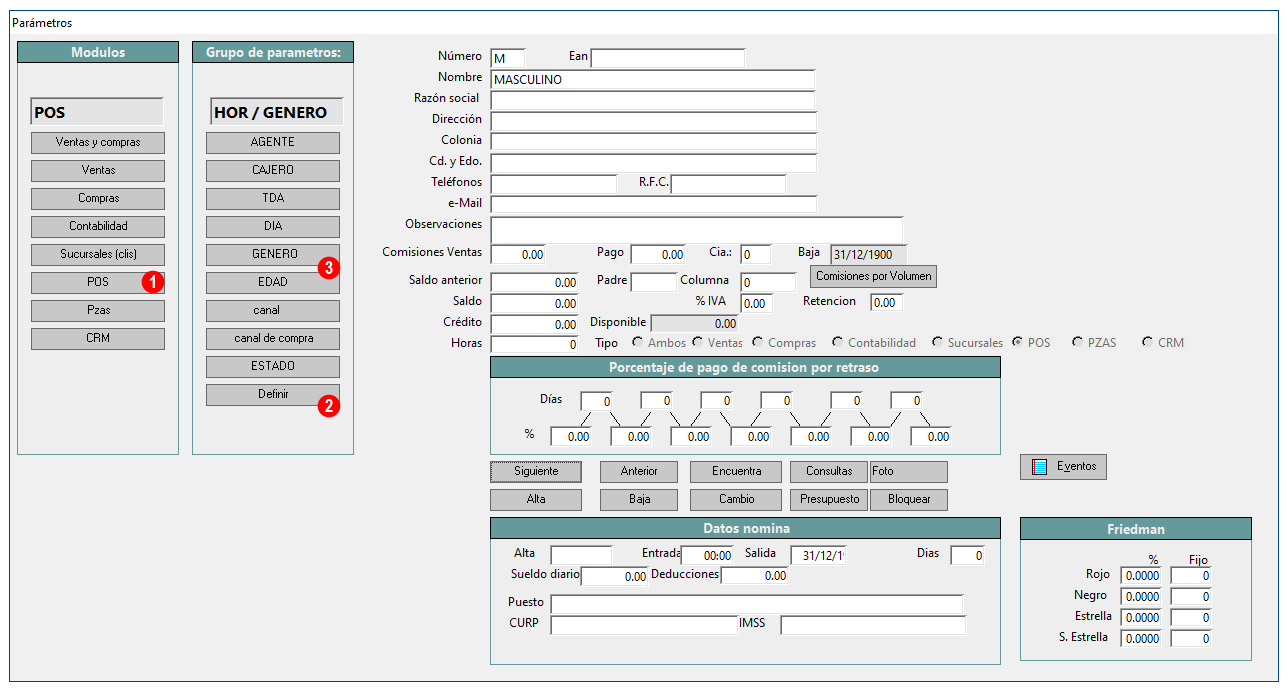
Task: Open the Compras module button
Action: (98, 198)
